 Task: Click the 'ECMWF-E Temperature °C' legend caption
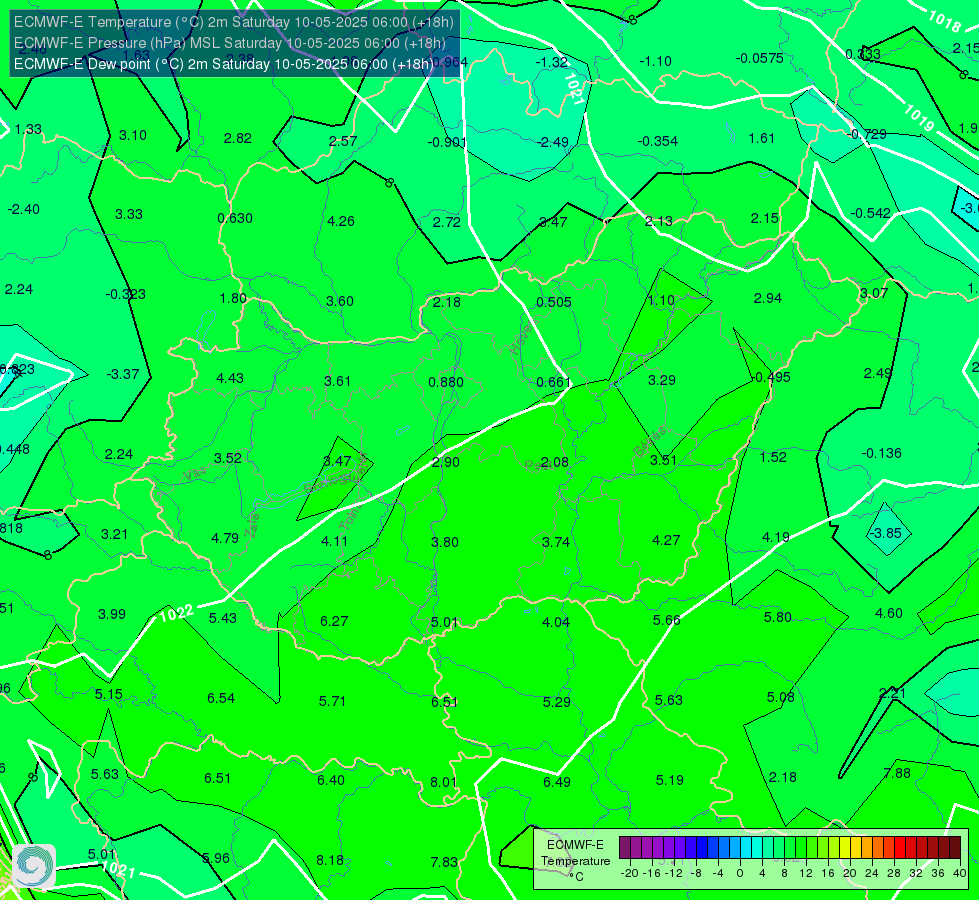click(x=575, y=861)
